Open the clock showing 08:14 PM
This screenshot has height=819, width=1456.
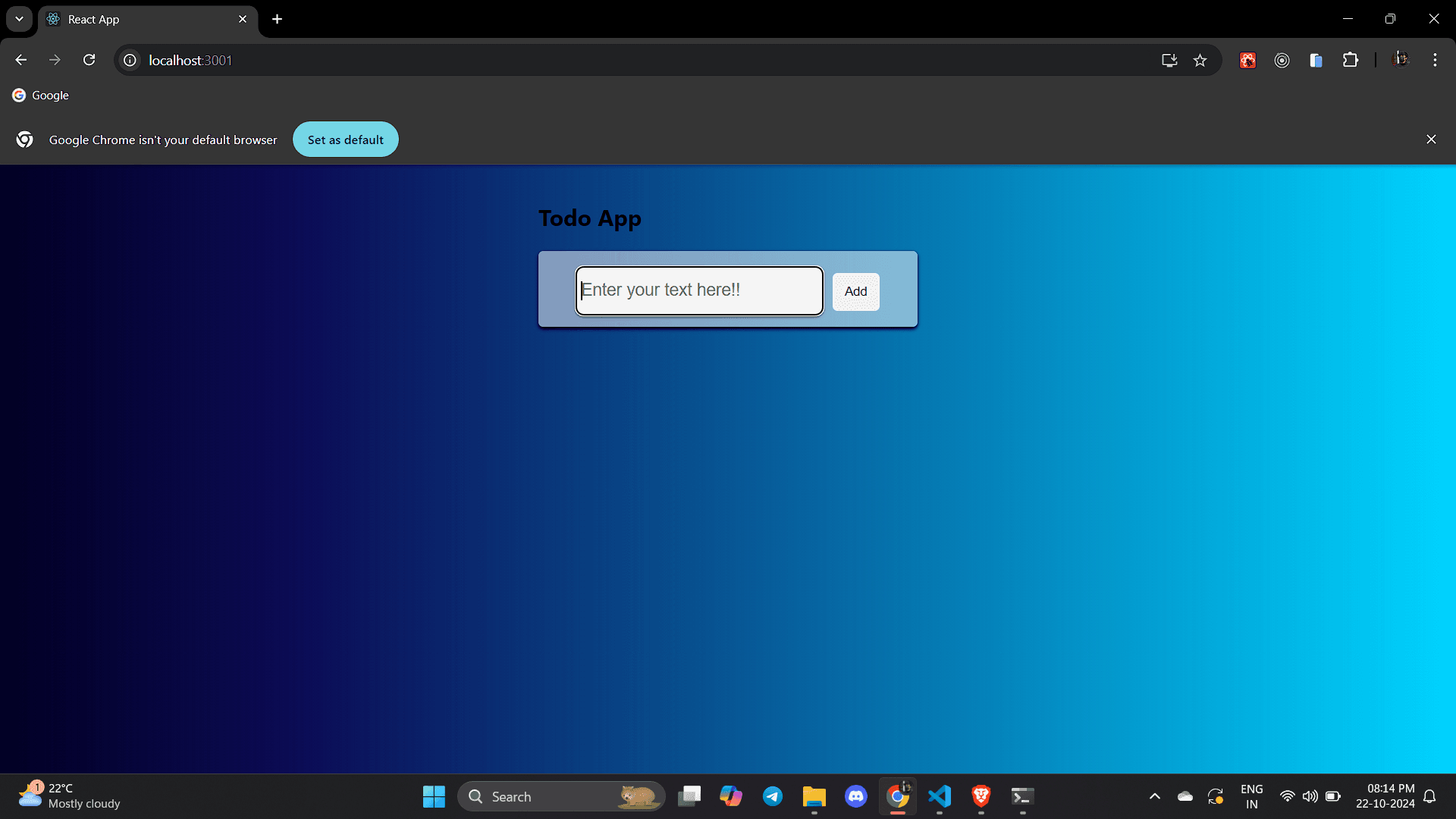pyautogui.click(x=1385, y=796)
